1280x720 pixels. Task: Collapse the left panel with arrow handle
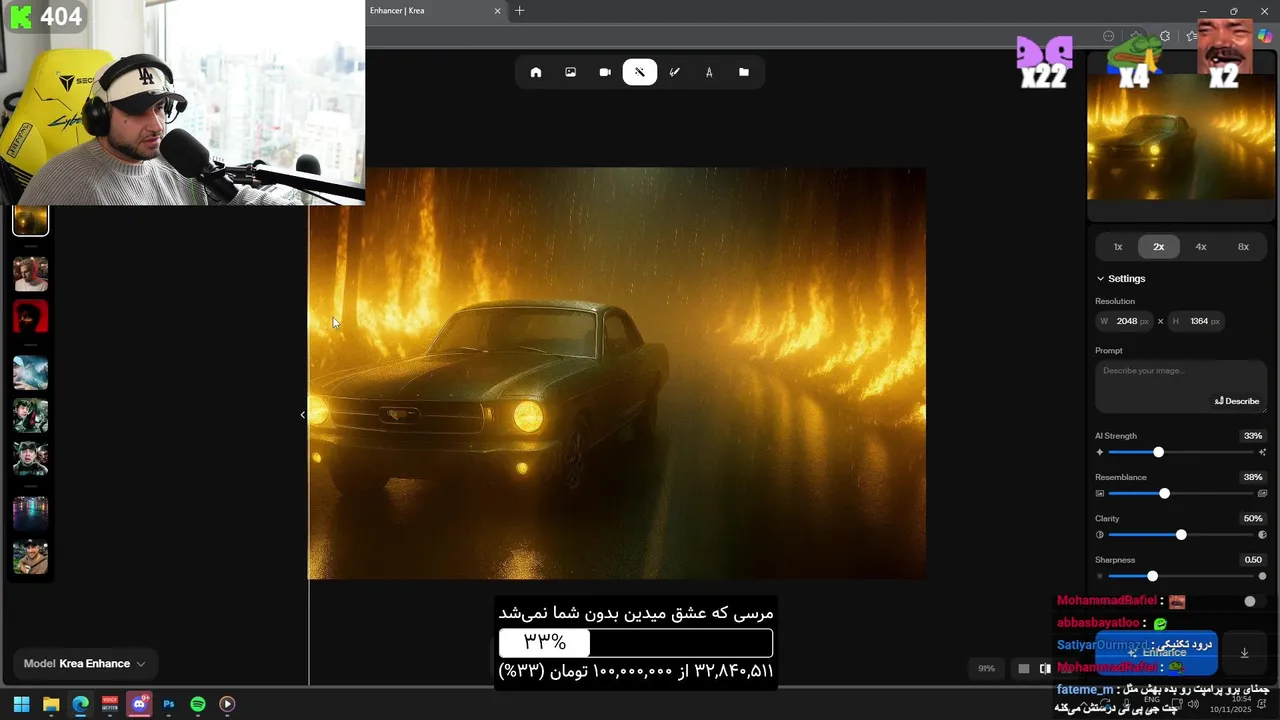click(303, 415)
